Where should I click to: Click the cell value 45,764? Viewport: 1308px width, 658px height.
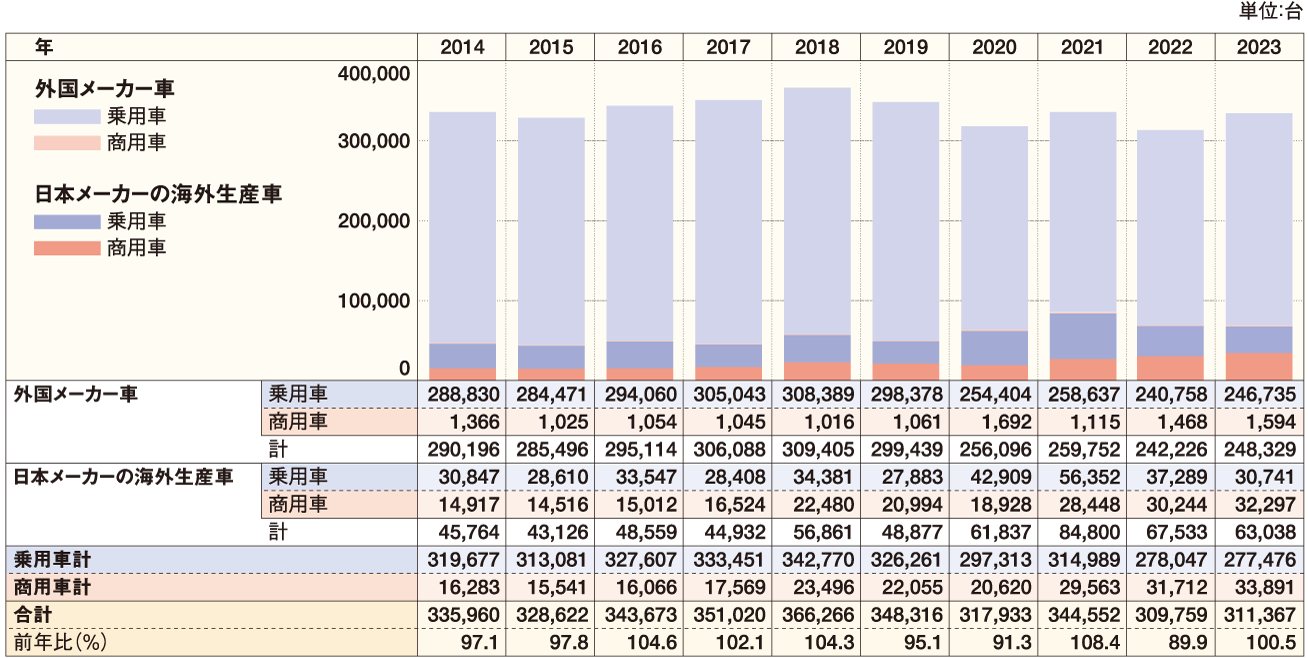(471, 532)
